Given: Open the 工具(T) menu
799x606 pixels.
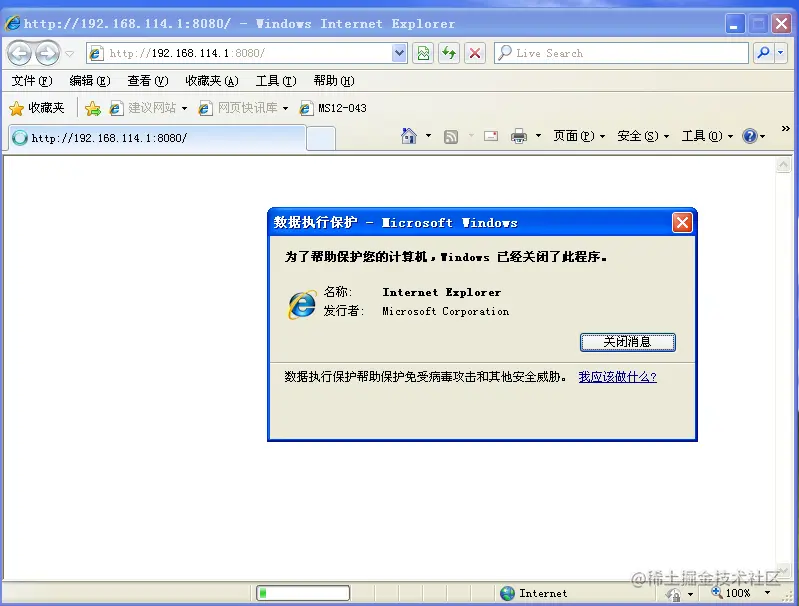Looking at the screenshot, I should [276, 81].
